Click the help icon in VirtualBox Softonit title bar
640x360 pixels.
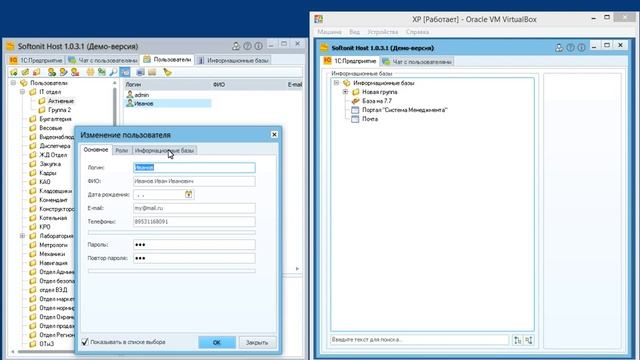tap(570, 48)
